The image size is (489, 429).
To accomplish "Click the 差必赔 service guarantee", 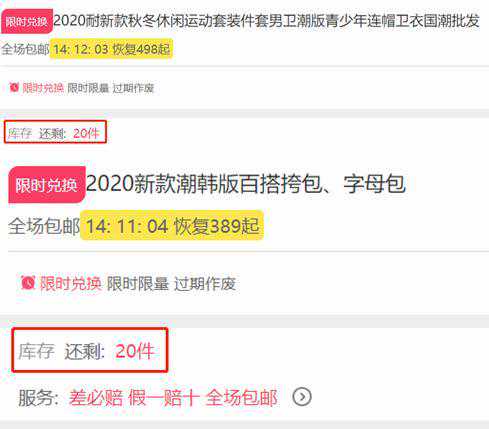I will [96, 398].
